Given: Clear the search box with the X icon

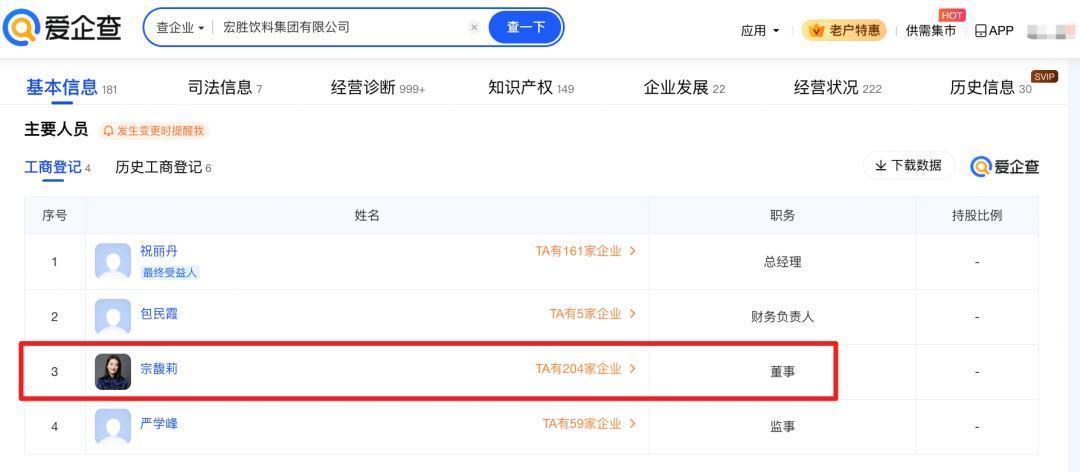Looking at the screenshot, I should point(474,27).
